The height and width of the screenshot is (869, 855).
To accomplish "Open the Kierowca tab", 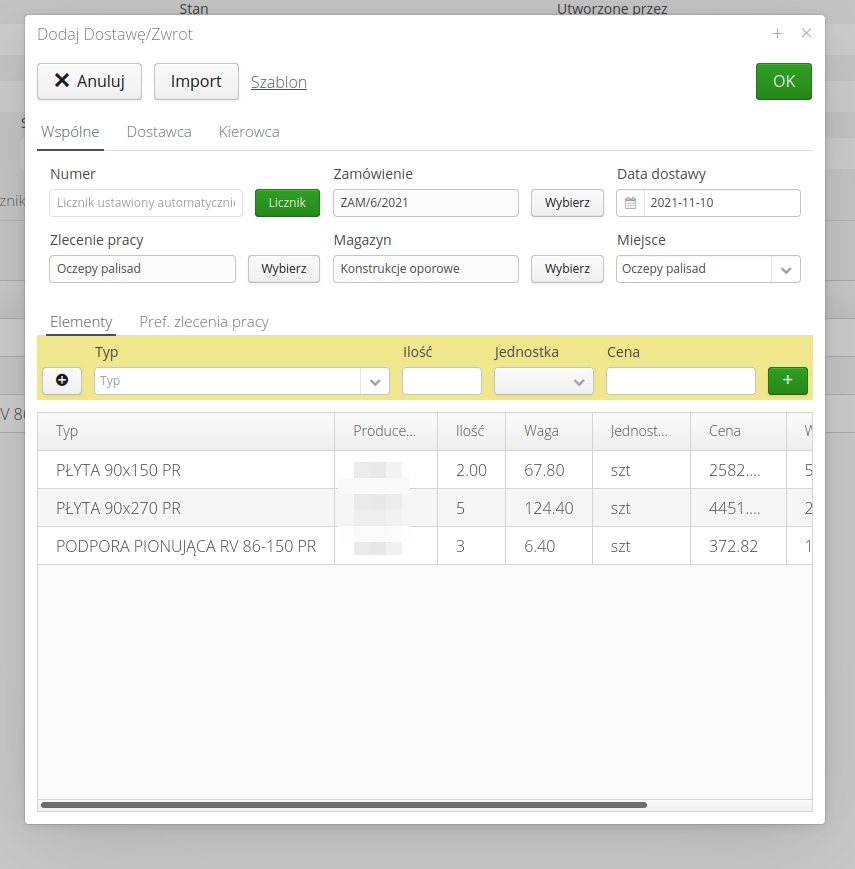I will 249,132.
